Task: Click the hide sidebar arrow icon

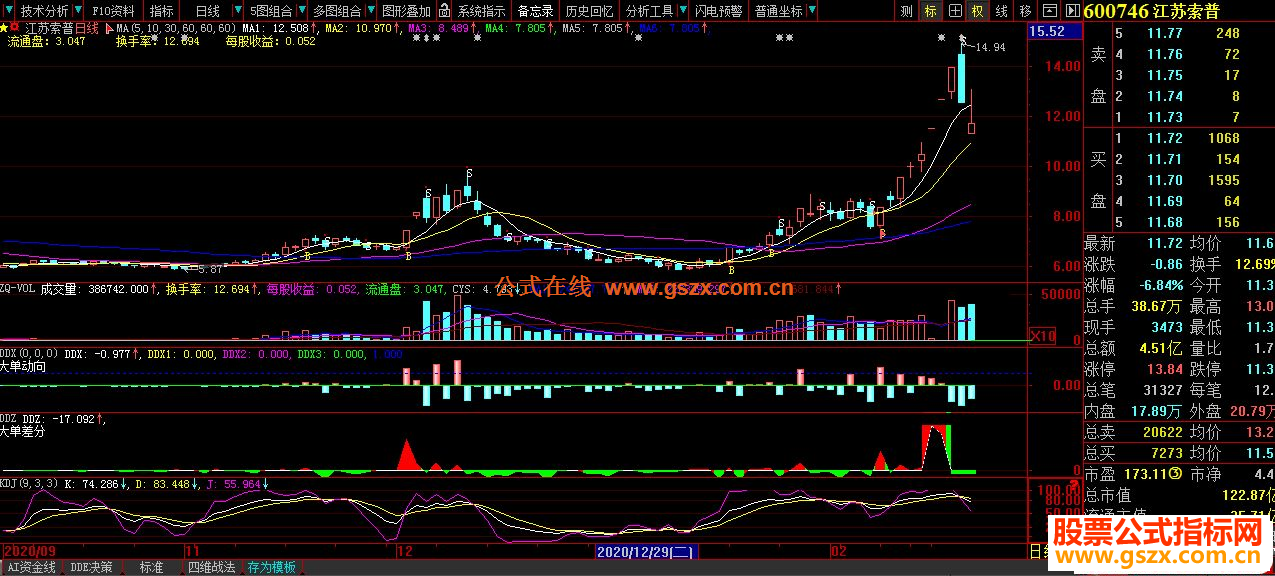Action: 1072,11
